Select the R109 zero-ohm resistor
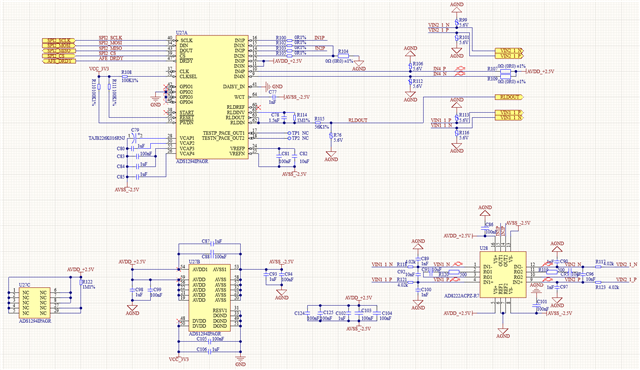 (505, 76)
